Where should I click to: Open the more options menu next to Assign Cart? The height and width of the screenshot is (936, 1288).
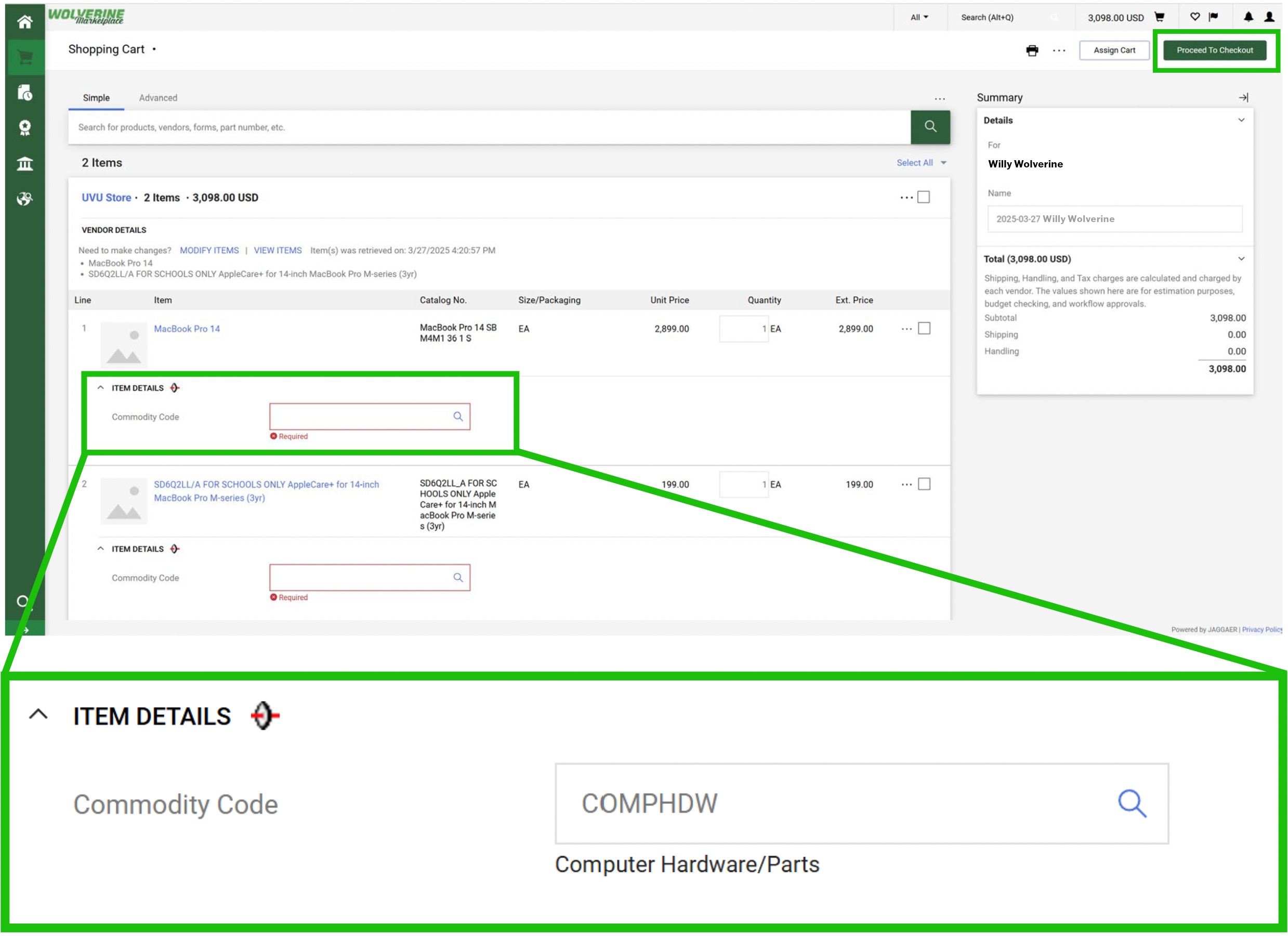(x=1059, y=50)
